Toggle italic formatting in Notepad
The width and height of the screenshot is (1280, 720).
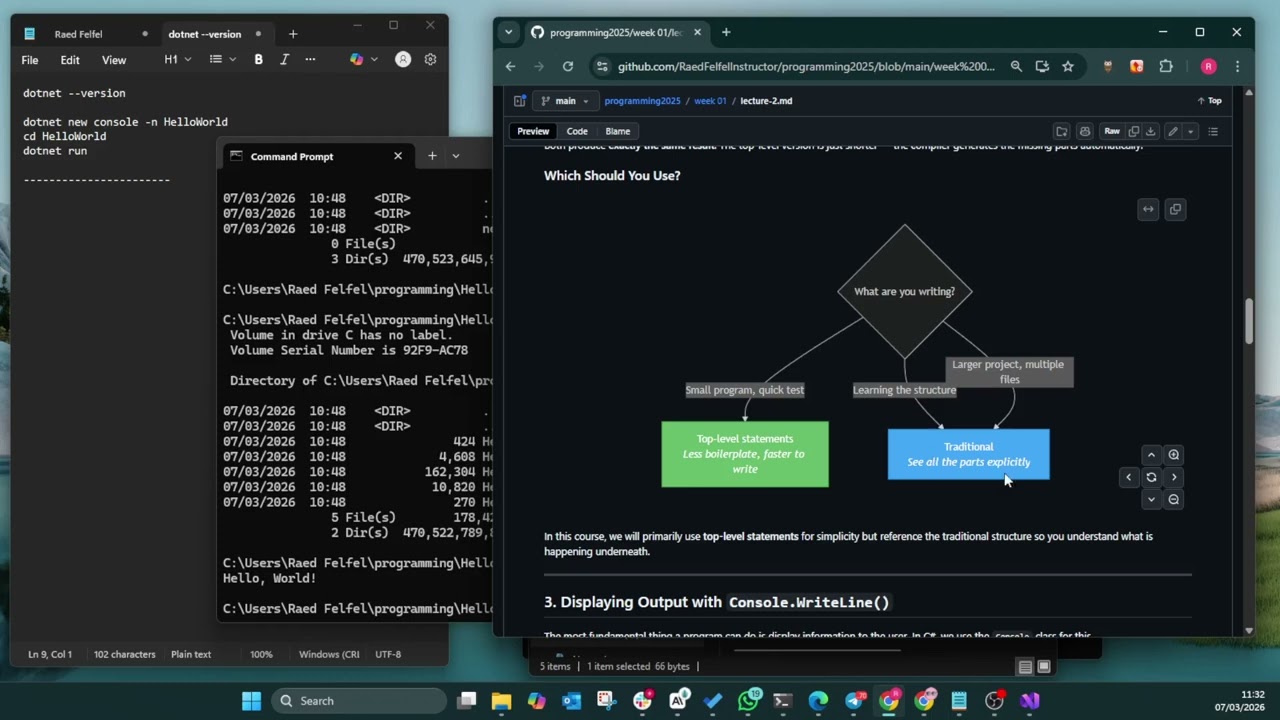pos(284,60)
